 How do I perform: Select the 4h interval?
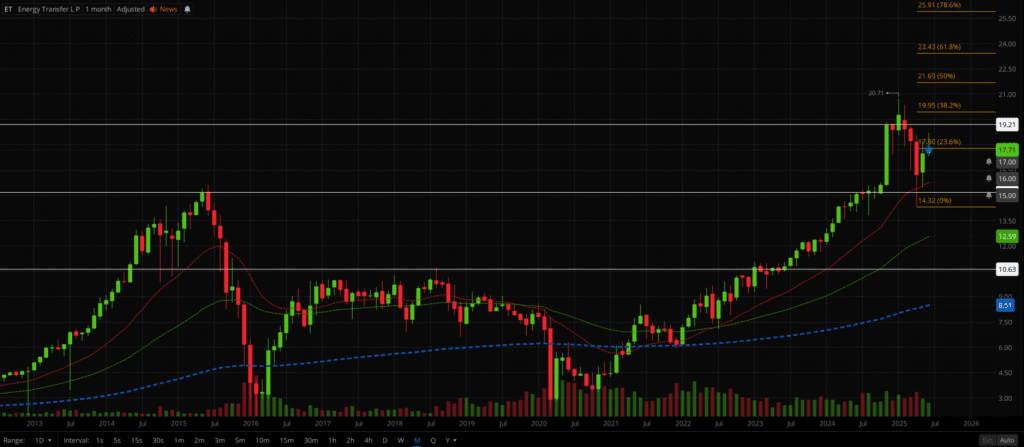(x=368, y=440)
